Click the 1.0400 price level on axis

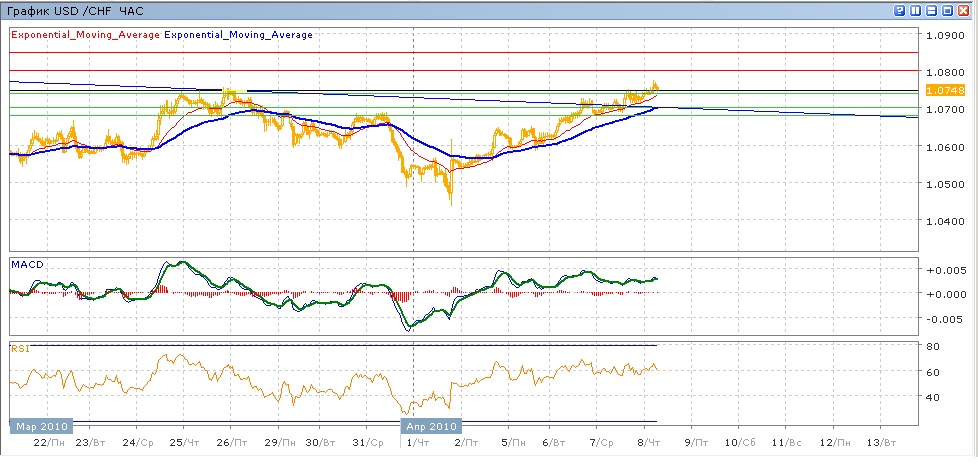point(945,221)
